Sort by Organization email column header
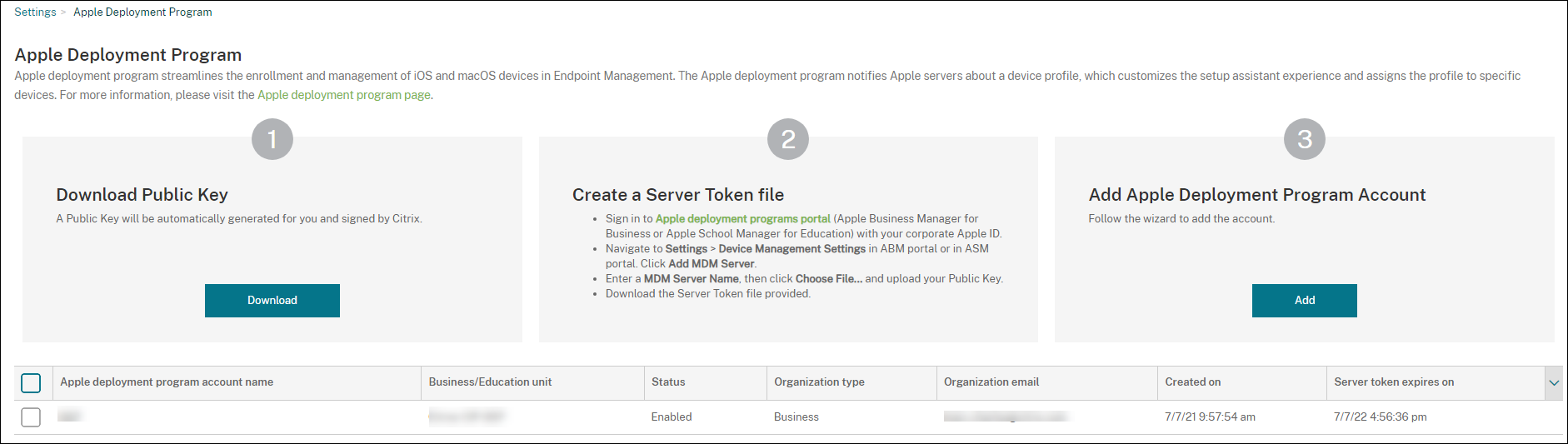This screenshot has height=444, width=1568. click(991, 382)
